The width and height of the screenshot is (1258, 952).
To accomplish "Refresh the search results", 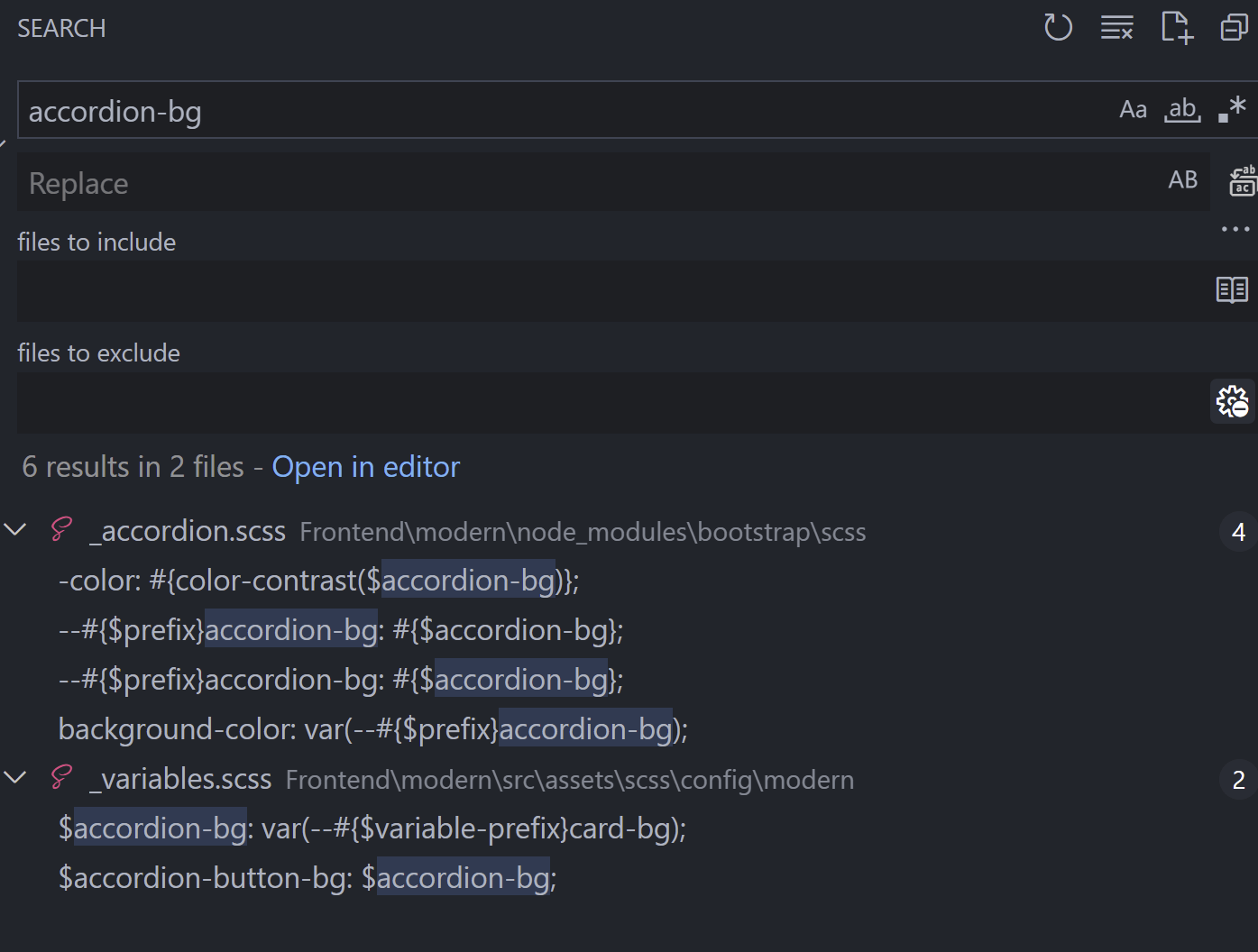I will [x=1058, y=27].
